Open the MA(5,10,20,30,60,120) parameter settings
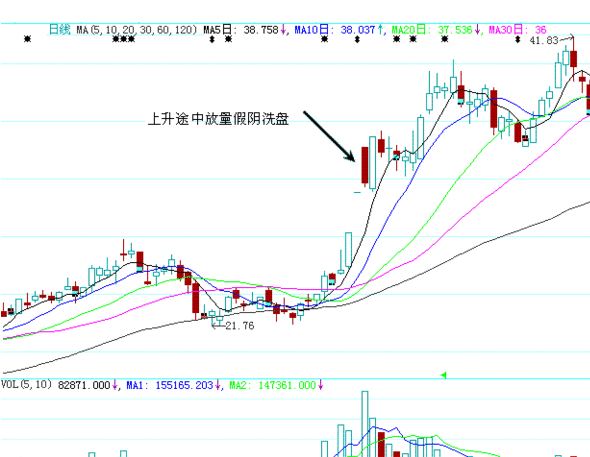 [137, 30]
